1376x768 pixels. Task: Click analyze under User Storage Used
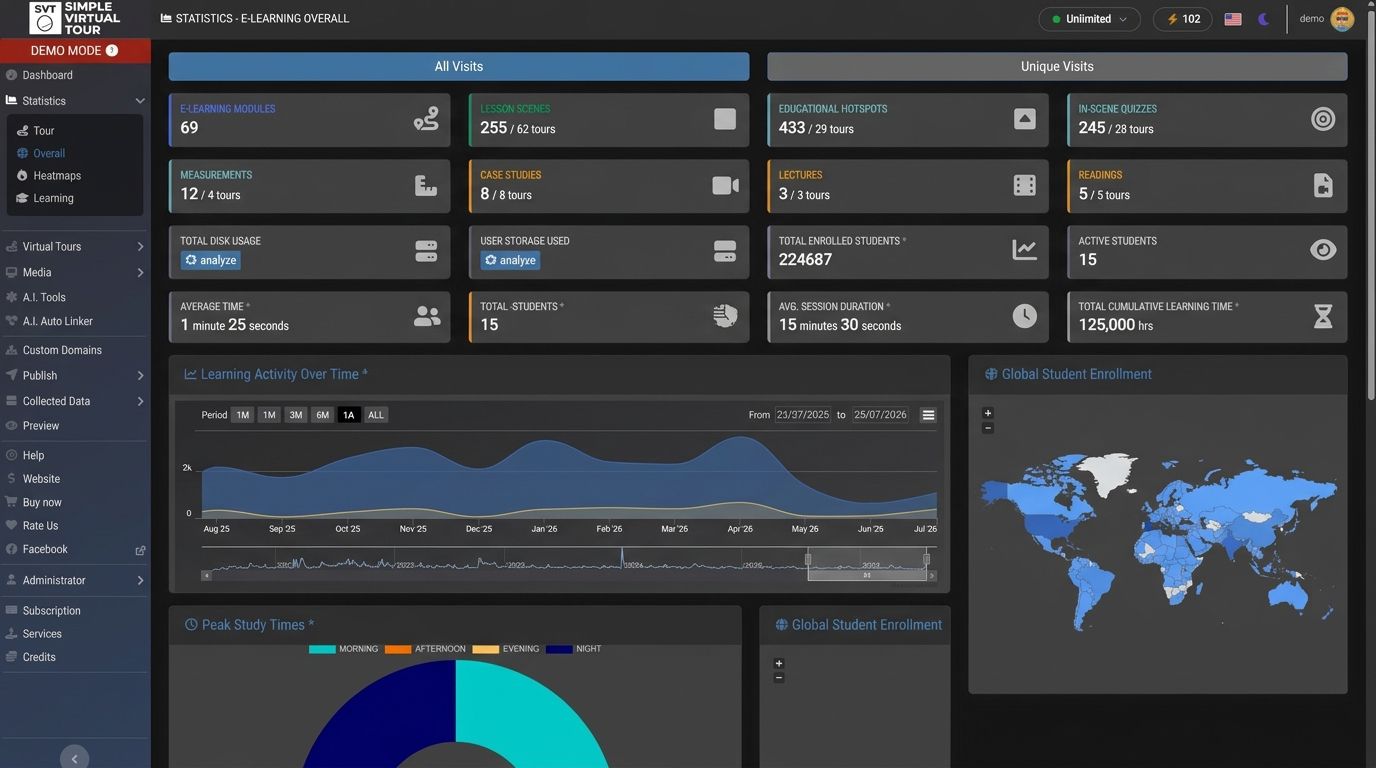pyautogui.click(x=510, y=260)
